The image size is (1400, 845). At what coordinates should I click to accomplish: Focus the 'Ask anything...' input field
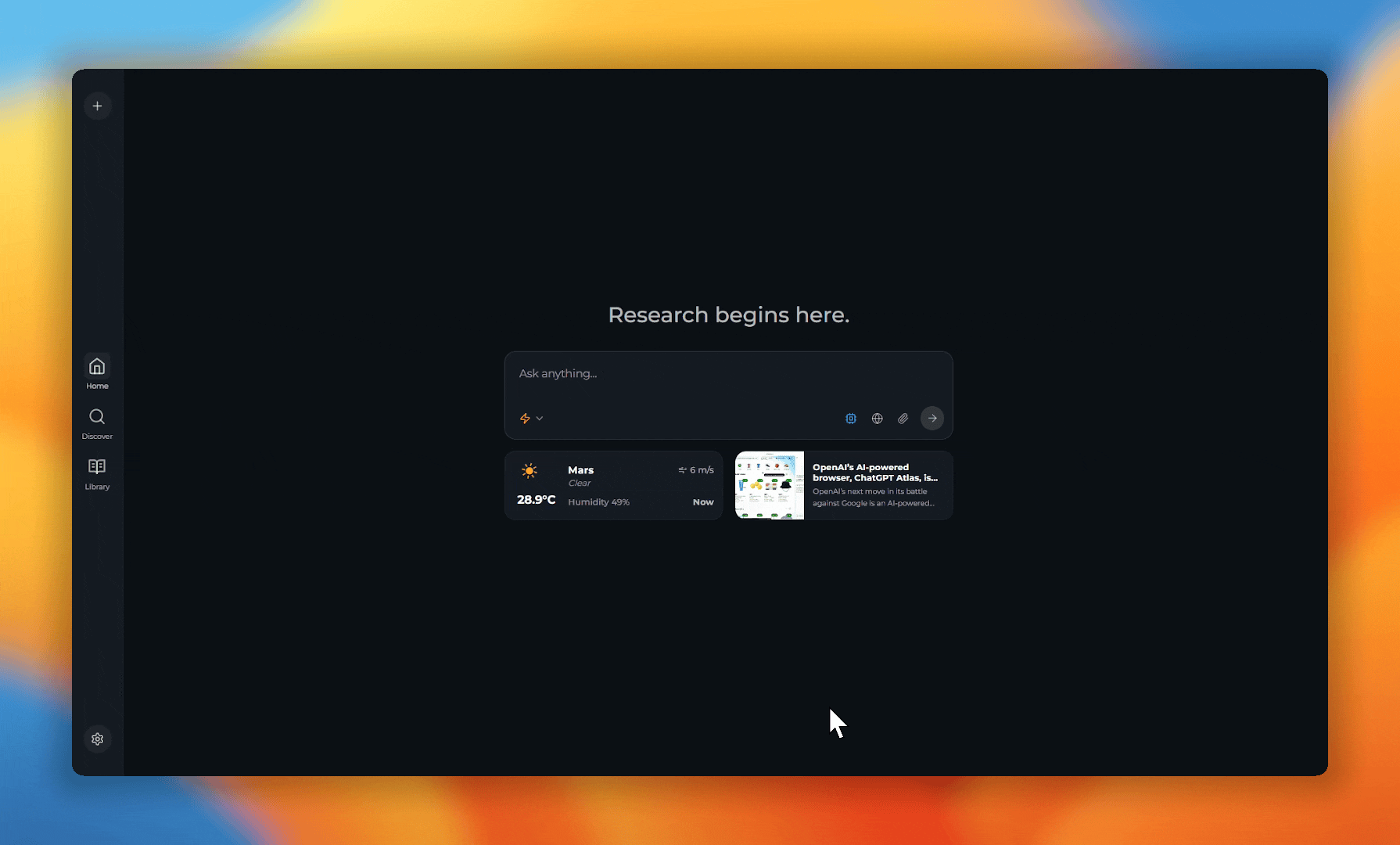[x=727, y=374]
